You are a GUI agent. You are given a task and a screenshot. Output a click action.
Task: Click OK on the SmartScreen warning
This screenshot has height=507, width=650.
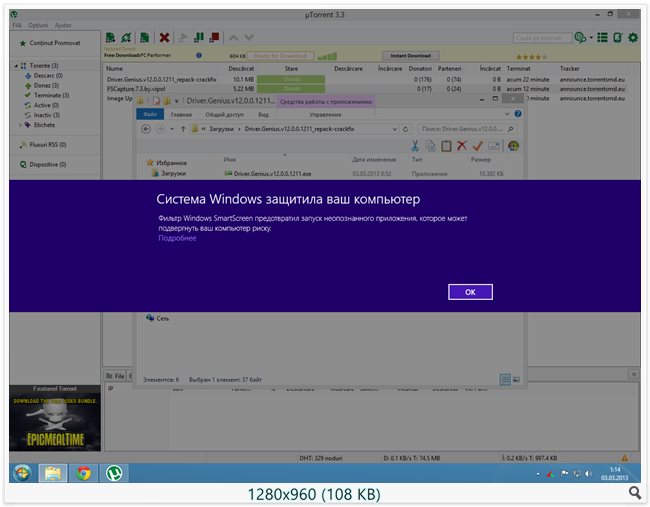(x=471, y=292)
